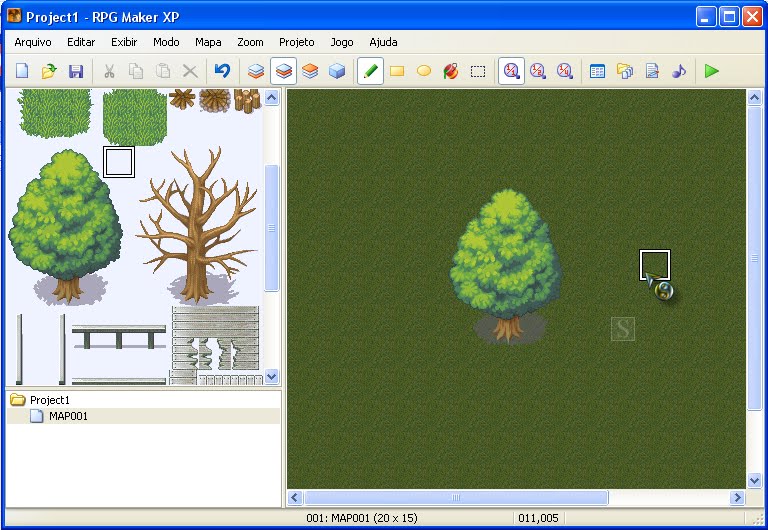
Task: Choose the dashed Selection tool
Action: tap(478, 71)
